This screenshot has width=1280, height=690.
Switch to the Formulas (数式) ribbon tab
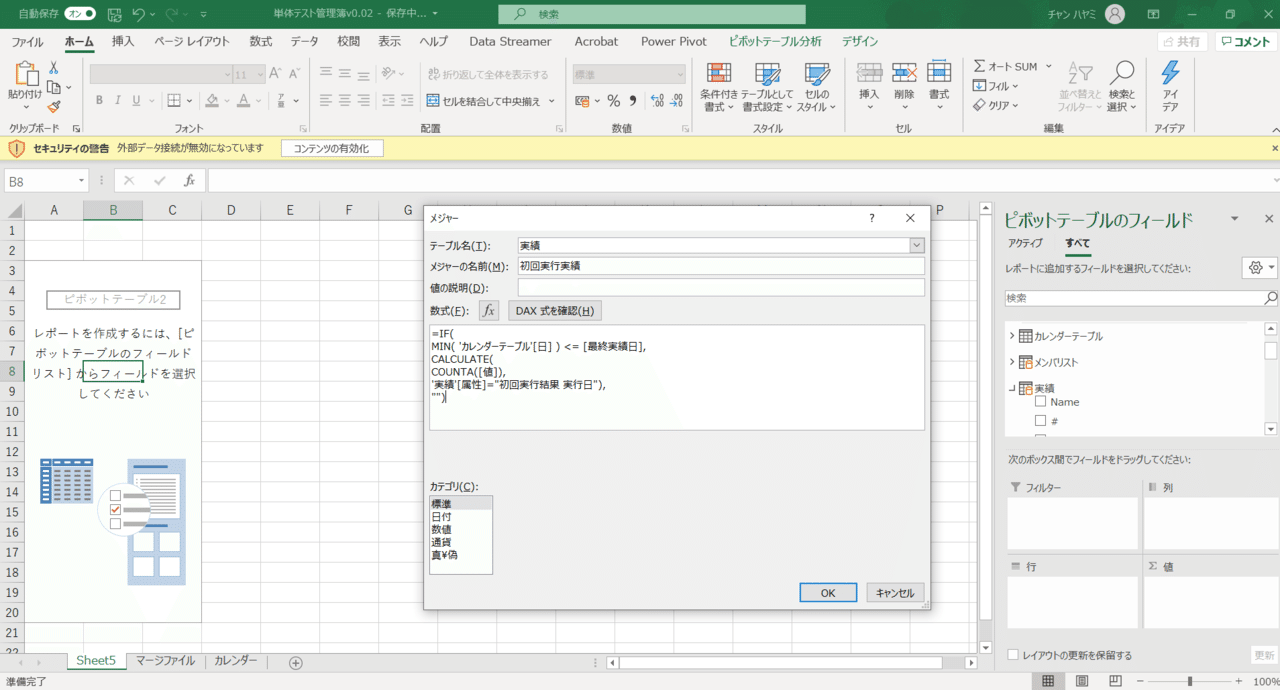(x=261, y=42)
